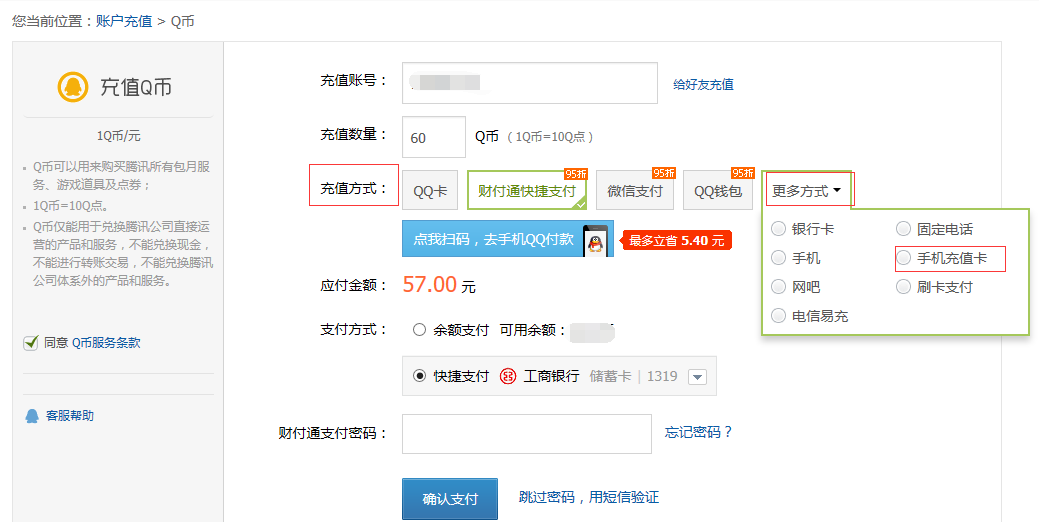Choose 固定电话 radio option
The width and height of the screenshot is (1039, 522).
(x=903, y=229)
